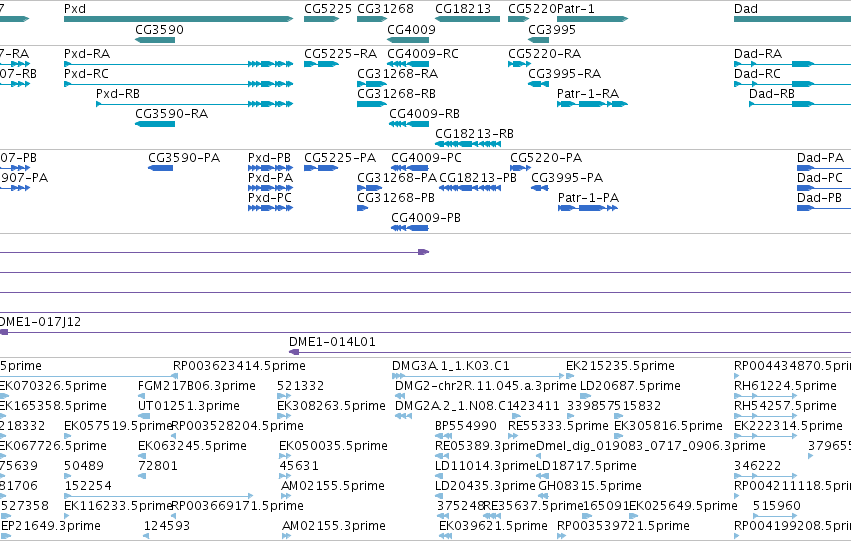Select the EK222314.5prime EST label
Viewport: 851px width, 541px height.
(789, 426)
